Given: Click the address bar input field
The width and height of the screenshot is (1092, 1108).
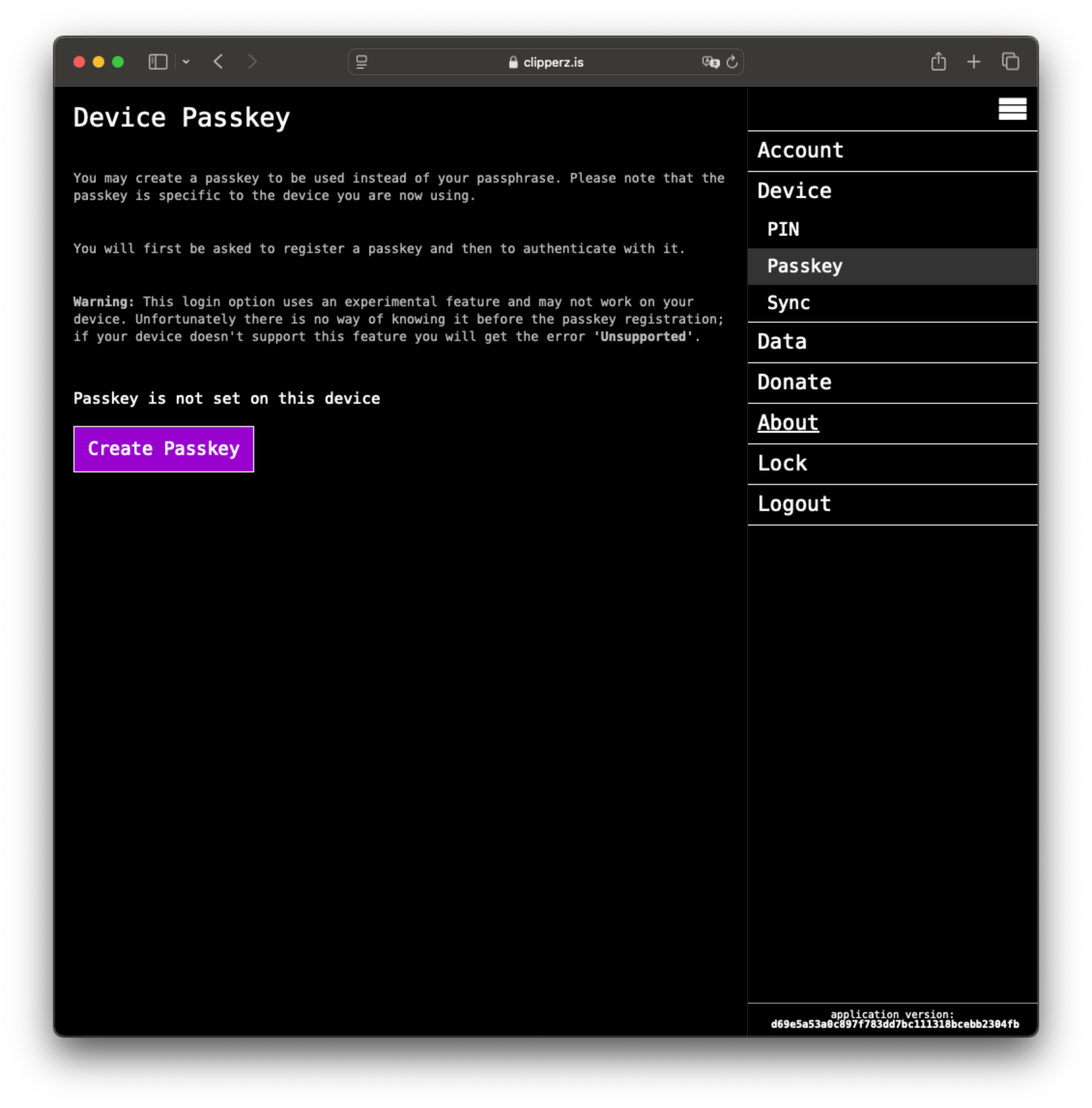Looking at the screenshot, I should (546, 62).
